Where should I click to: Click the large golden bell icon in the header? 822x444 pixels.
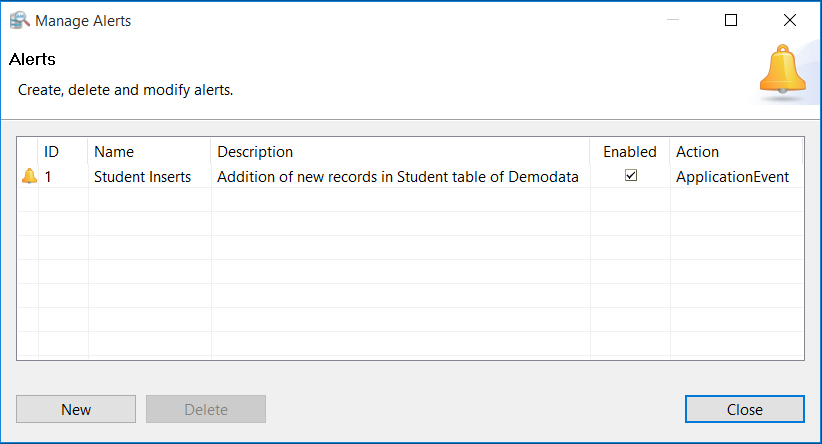click(781, 72)
